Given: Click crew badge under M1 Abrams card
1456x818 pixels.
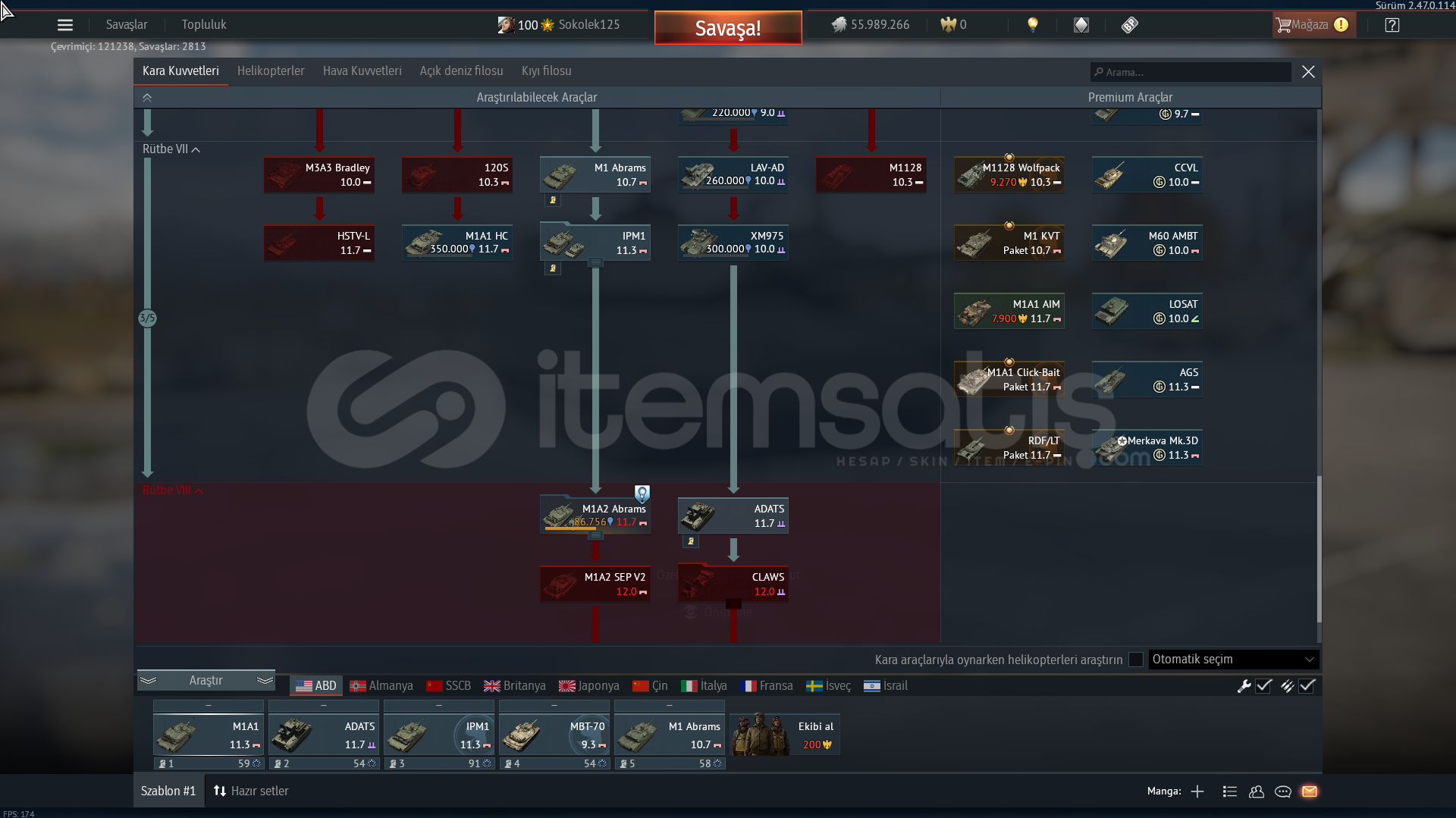Looking at the screenshot, I should [x=553, y=200].
